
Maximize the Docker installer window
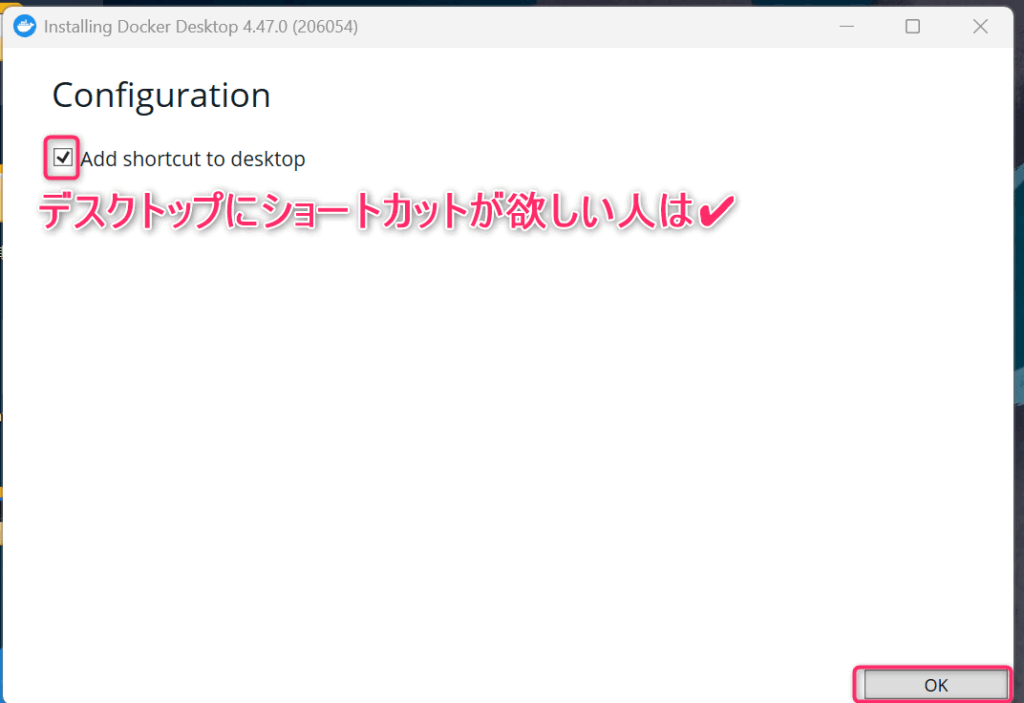pyautogui.click(x=912, y=27)
